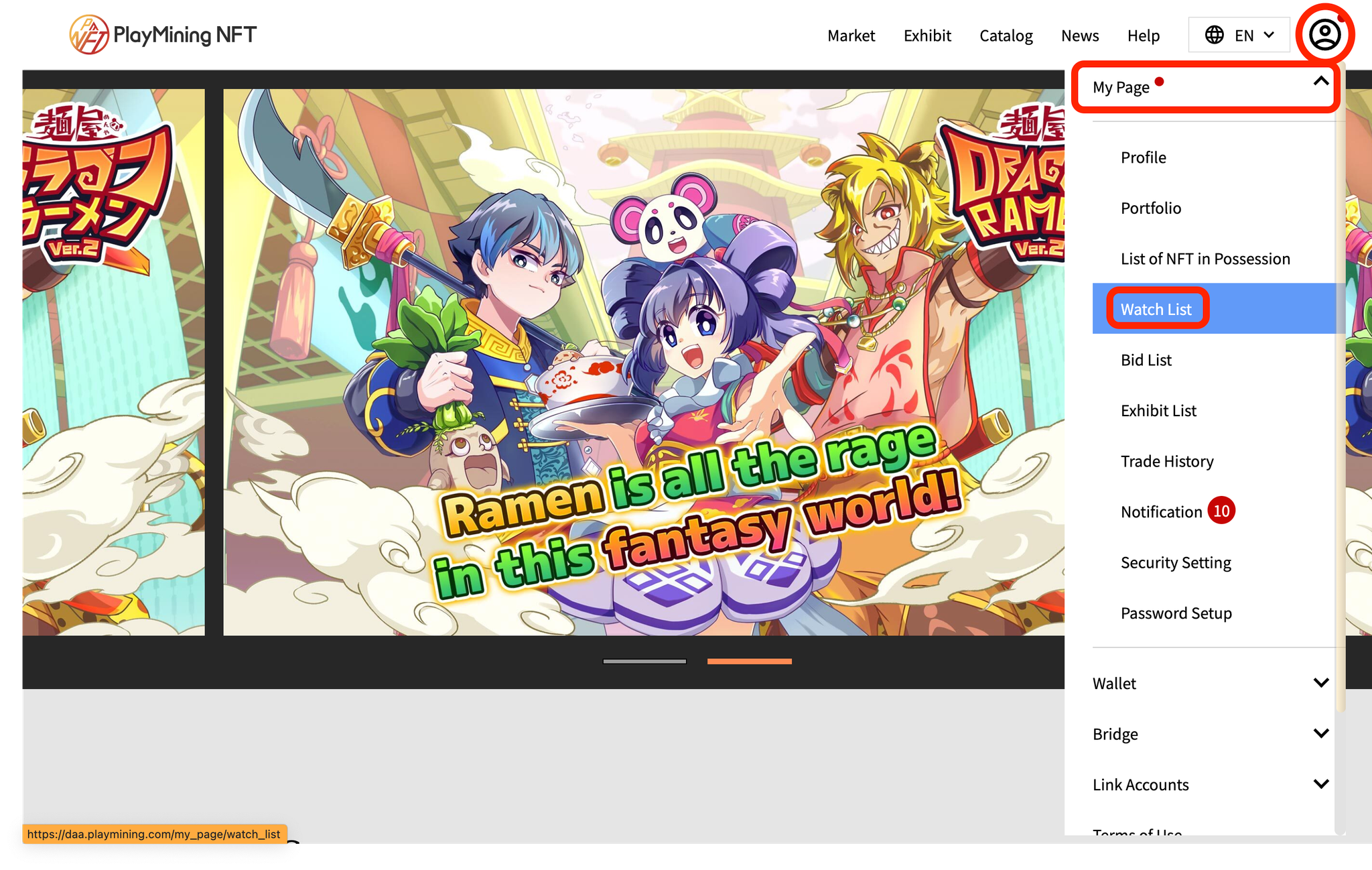Open the user account profile icon
Screen dimensions: 1372x870
pos(1324,35)
